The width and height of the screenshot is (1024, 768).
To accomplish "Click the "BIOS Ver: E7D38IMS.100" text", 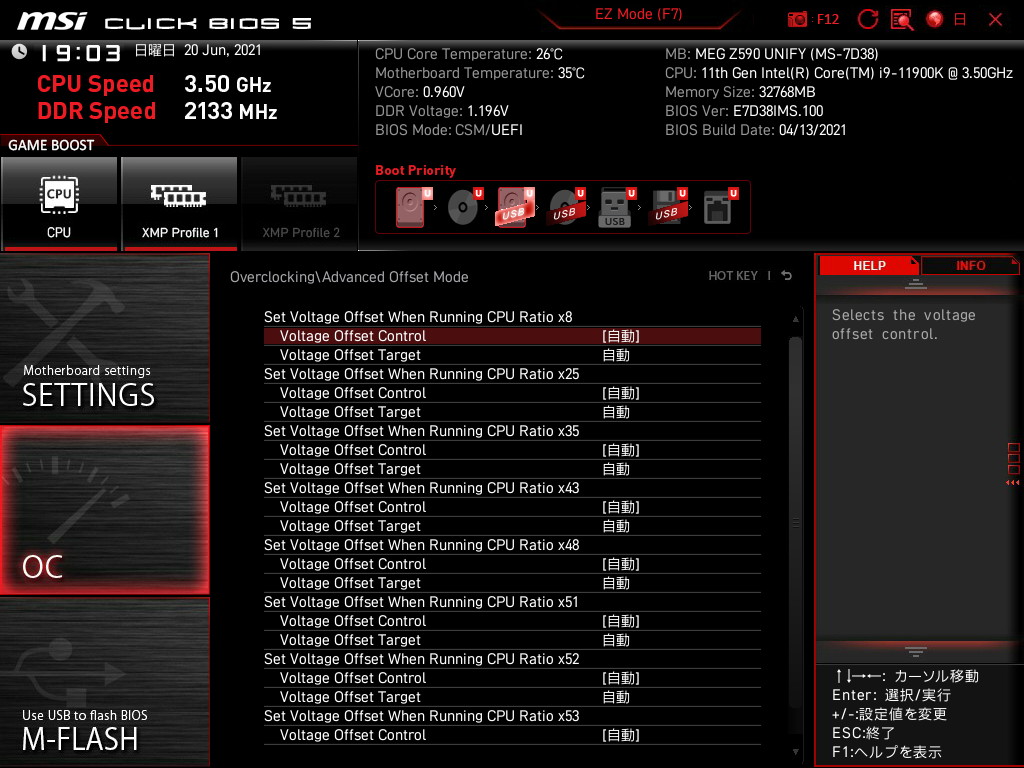I will [744, 111].
